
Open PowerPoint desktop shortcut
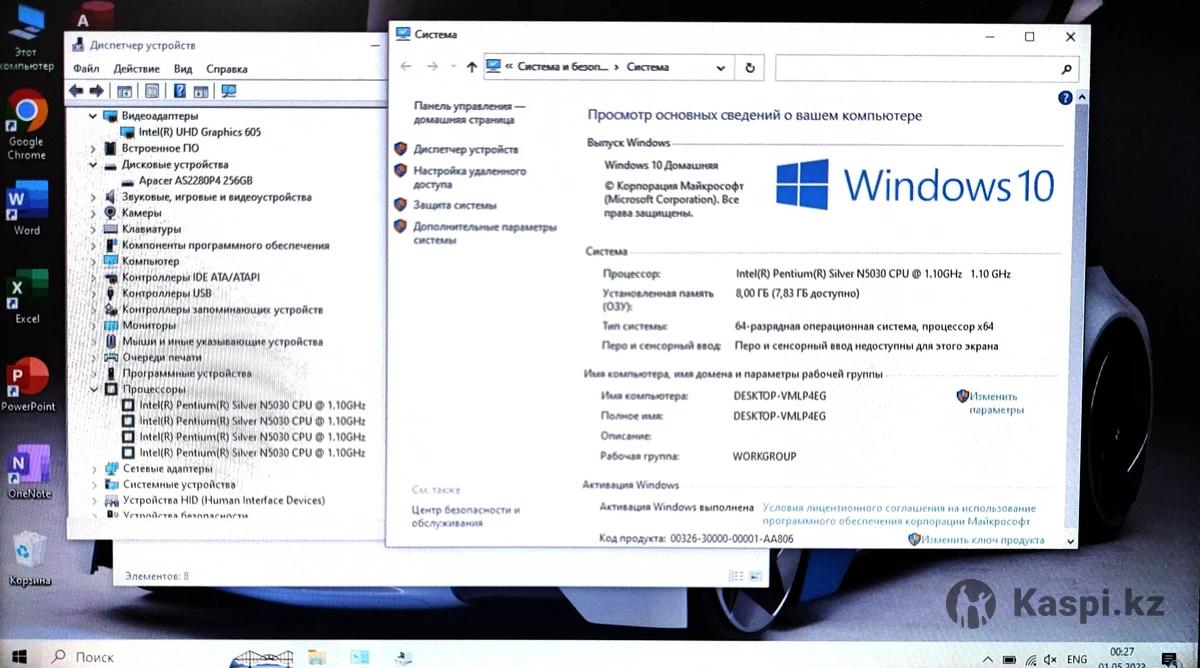[x=28, y=384]
